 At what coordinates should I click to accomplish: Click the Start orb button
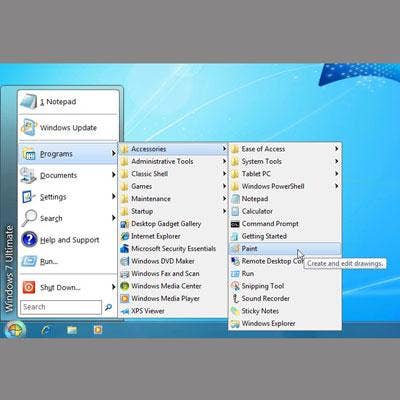click(x=15, y=330)
